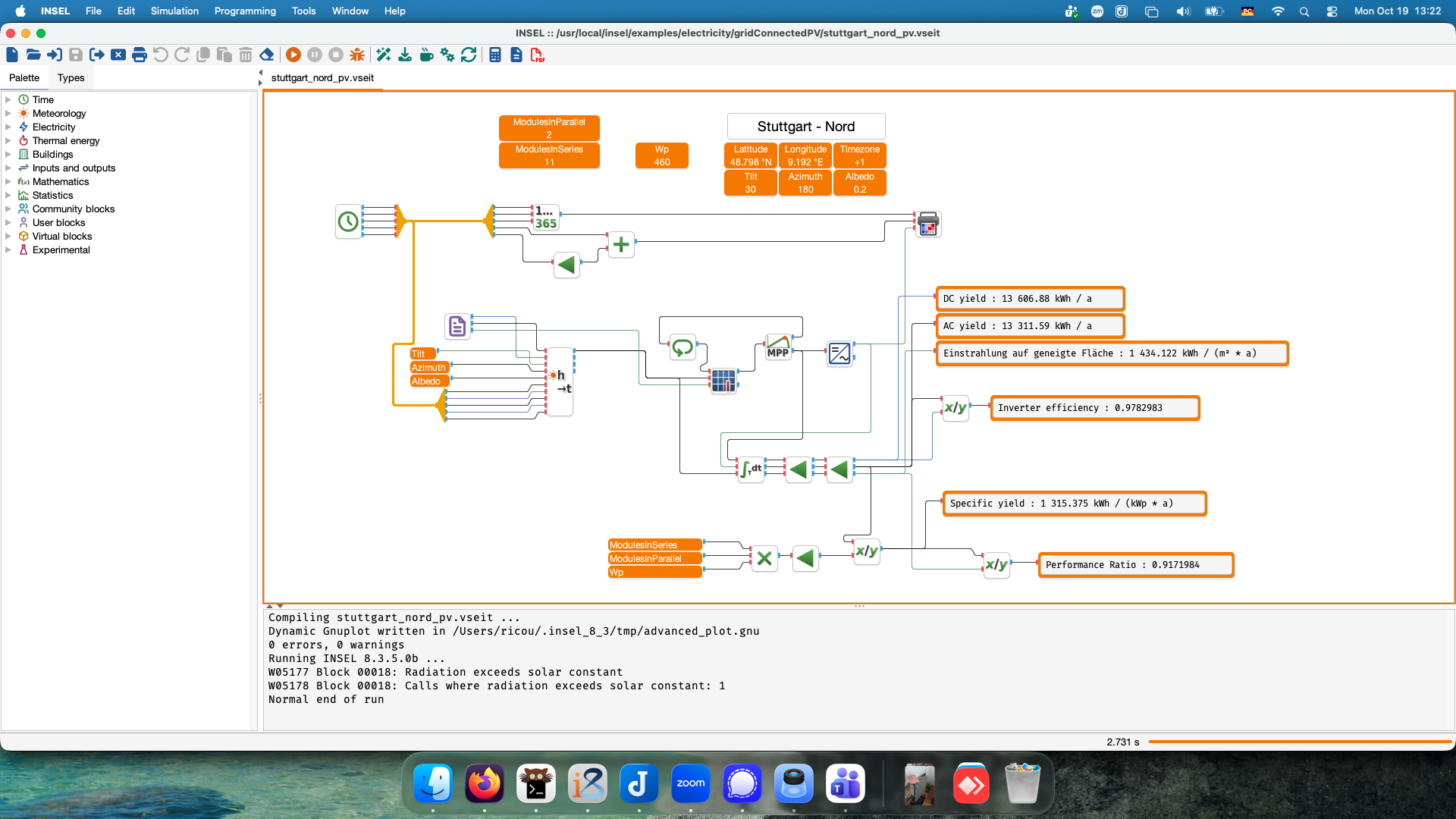Screen dimensions: 1456x819
Task: Open Firefox from the Dock
Action: click(x=485, y=783)
